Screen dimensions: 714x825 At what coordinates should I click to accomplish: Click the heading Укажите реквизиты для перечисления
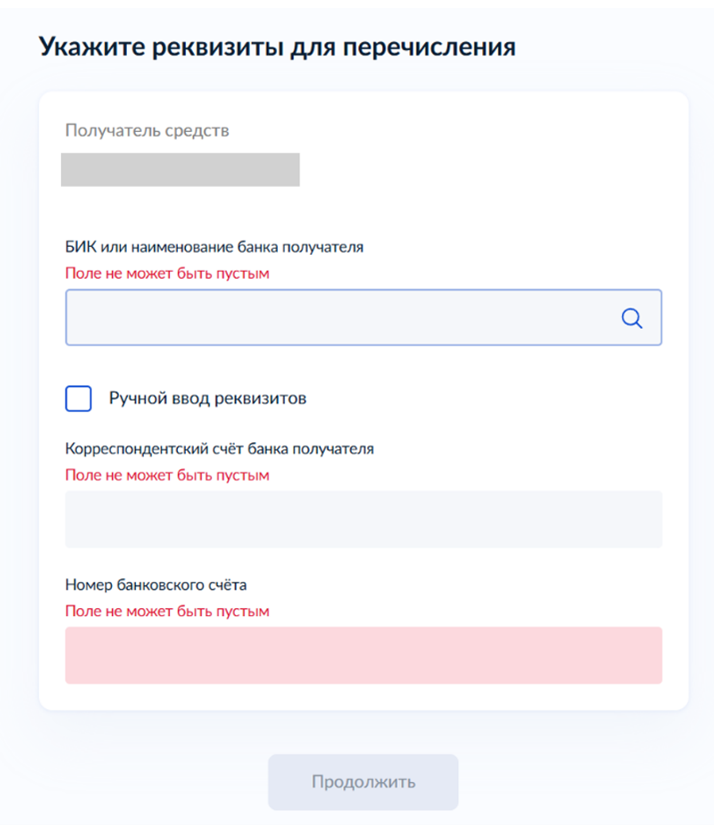[277, 46]
